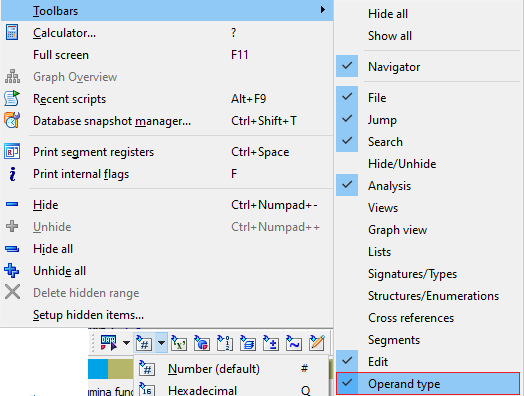Open Setup hidden items...

coord(167,315)
